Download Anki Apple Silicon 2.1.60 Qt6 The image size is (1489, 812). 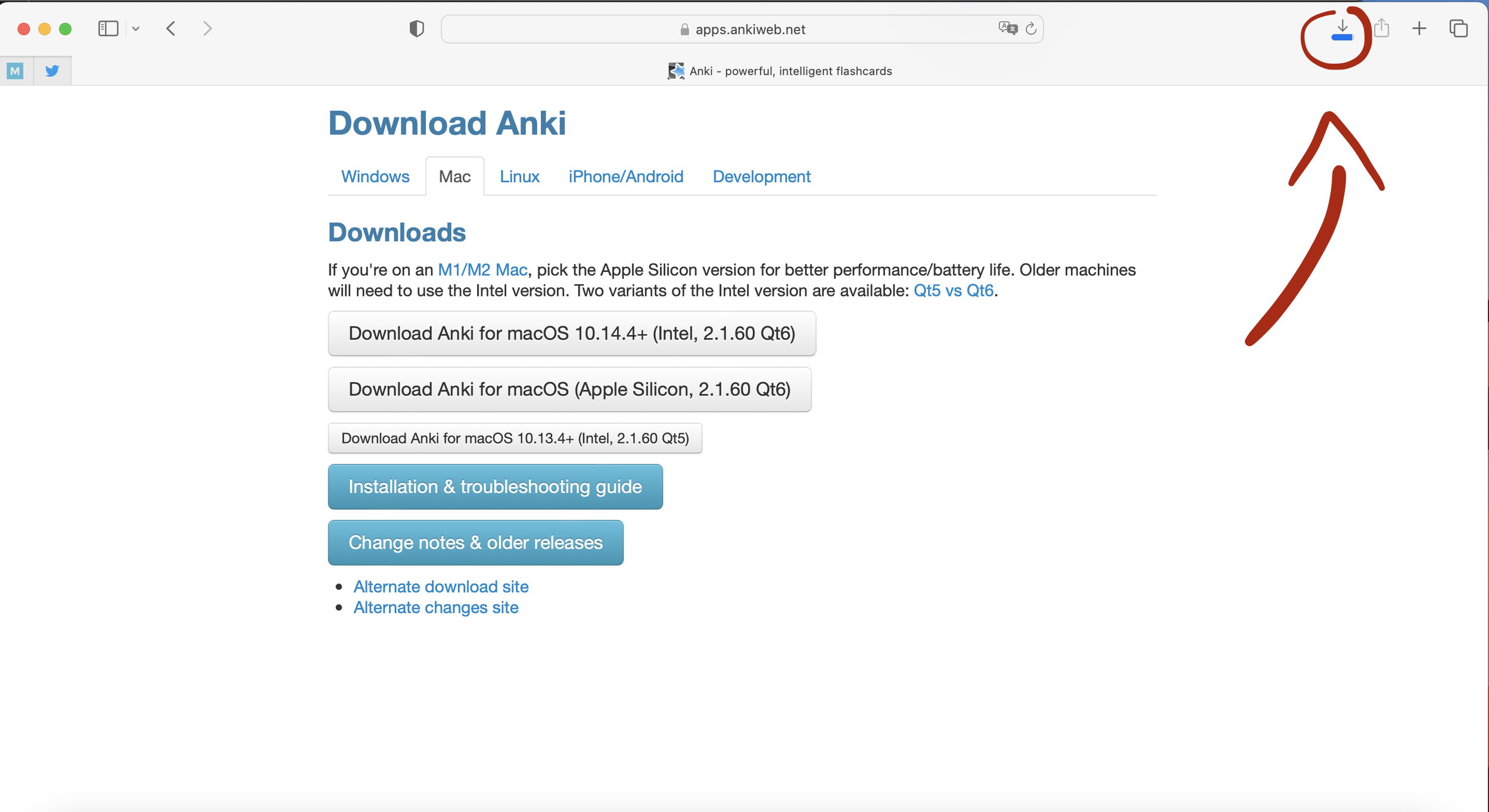pos(569,389)
